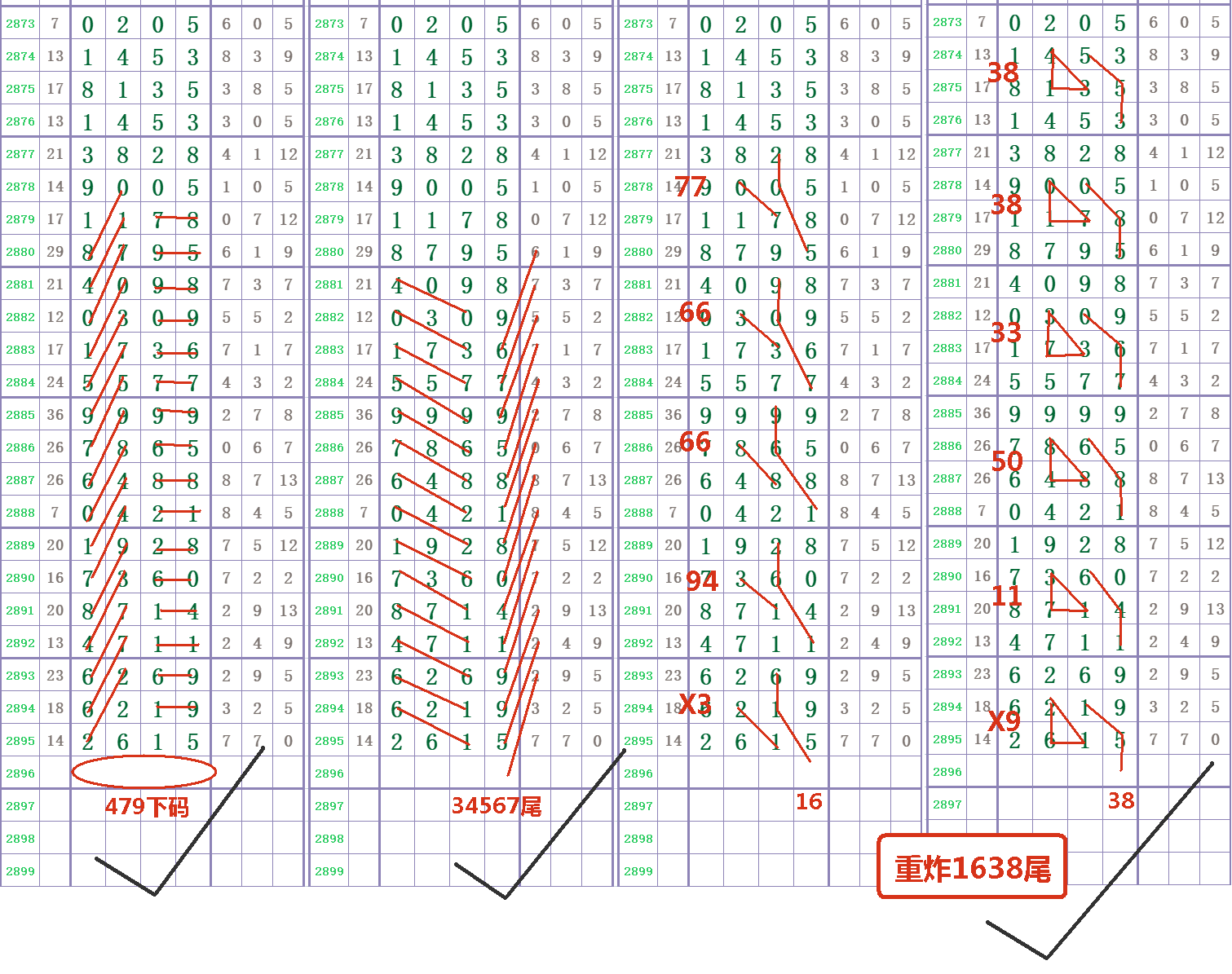This screenshot has width=1232, height=974.
Task: Click the first digit 8 of row 2880, third panel
Action: (706, 253)
